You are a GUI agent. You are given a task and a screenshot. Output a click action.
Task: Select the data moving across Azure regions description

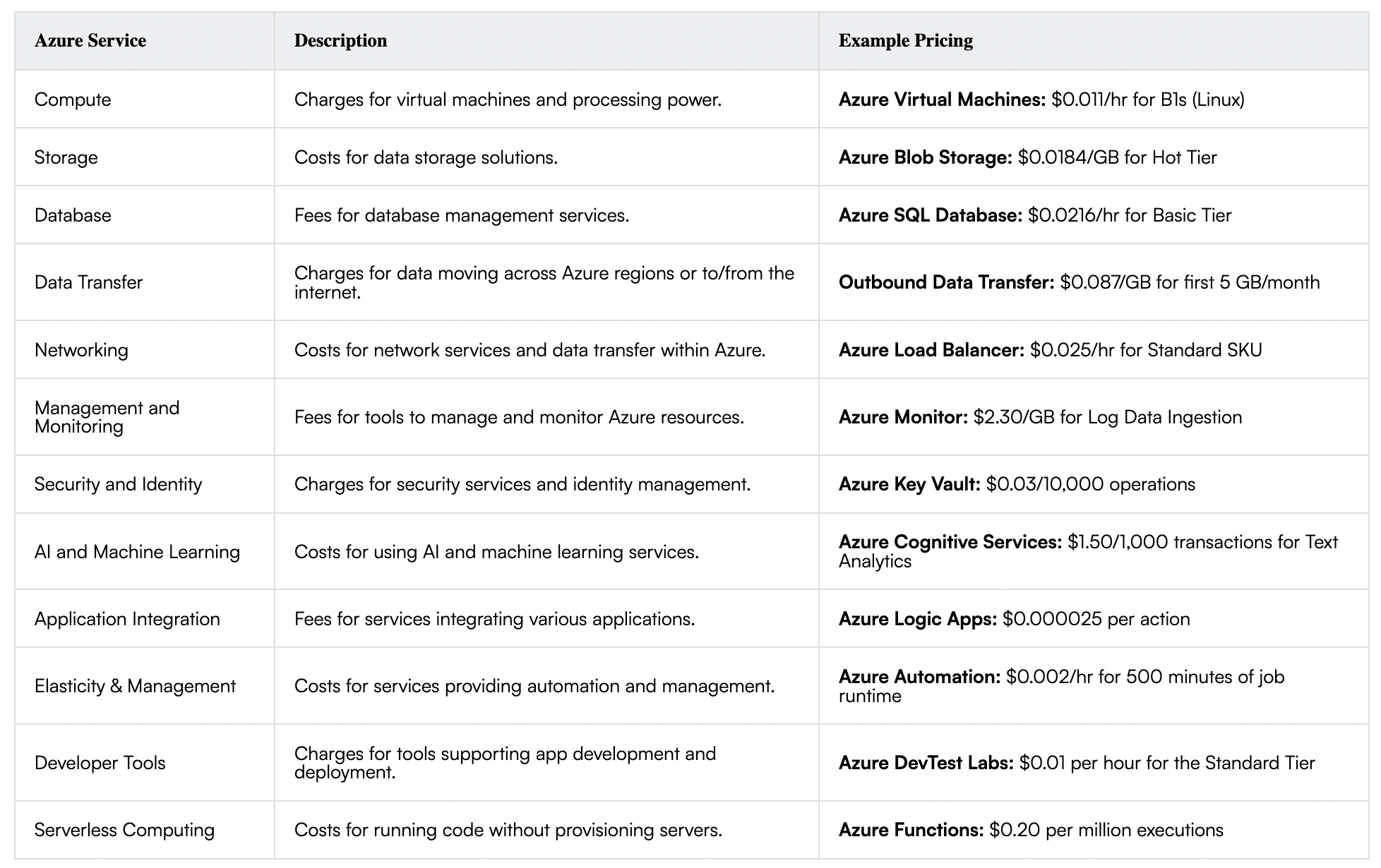tap(544, 282)
